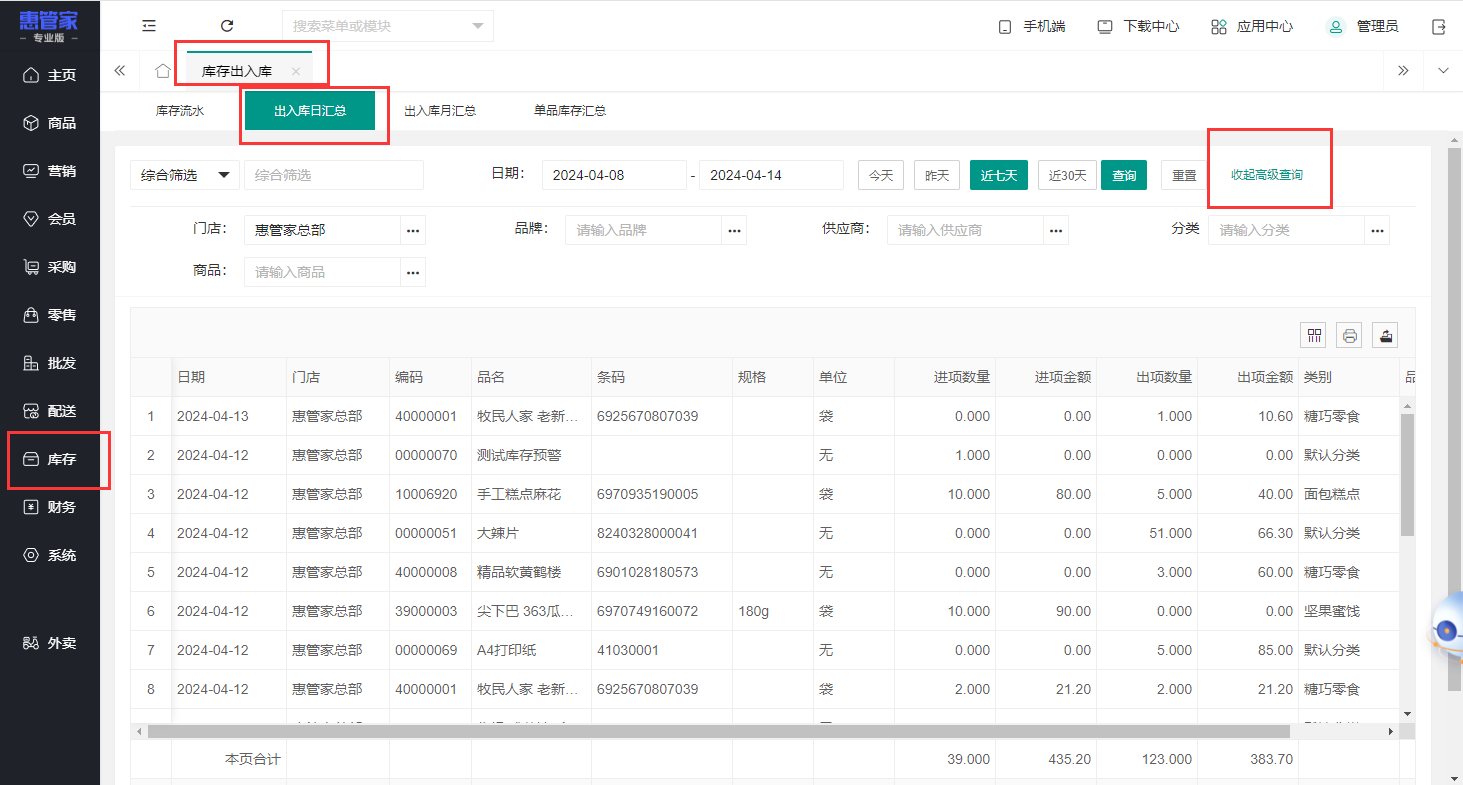
Task: Expand the tab list chevron at top right
Action: [x=1442, y=71]
